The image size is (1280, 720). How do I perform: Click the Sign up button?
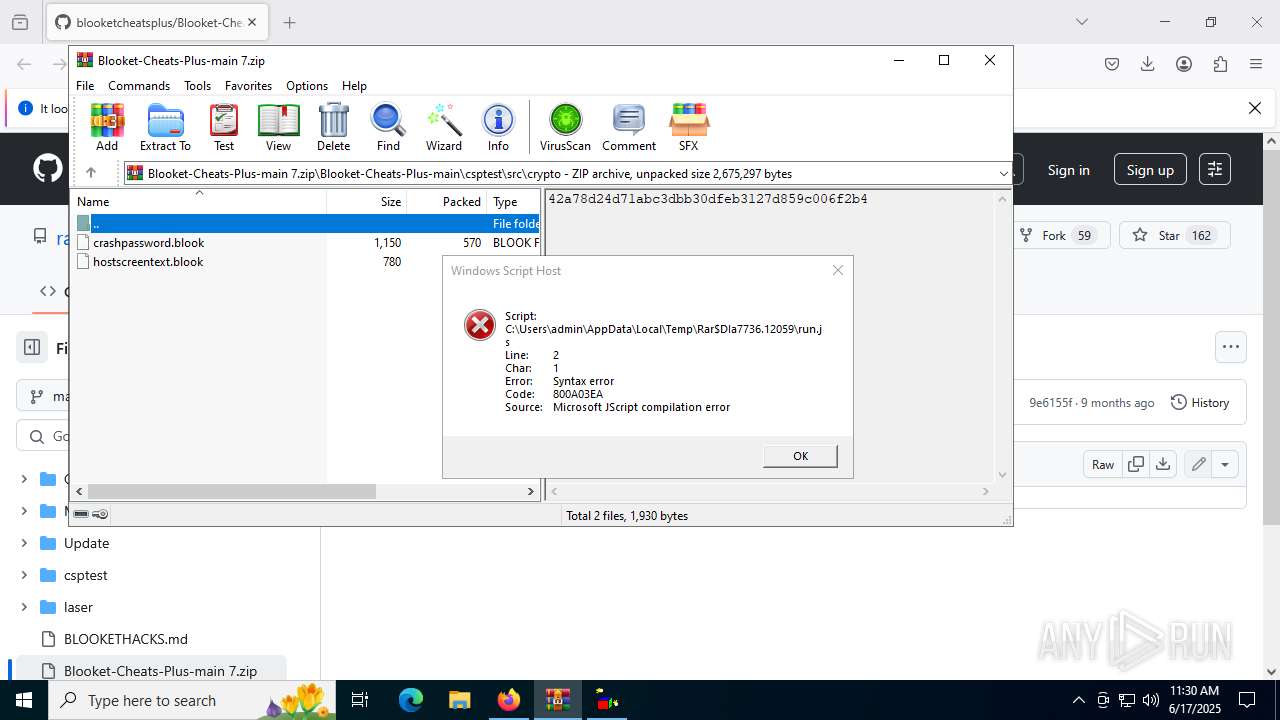1150,170
